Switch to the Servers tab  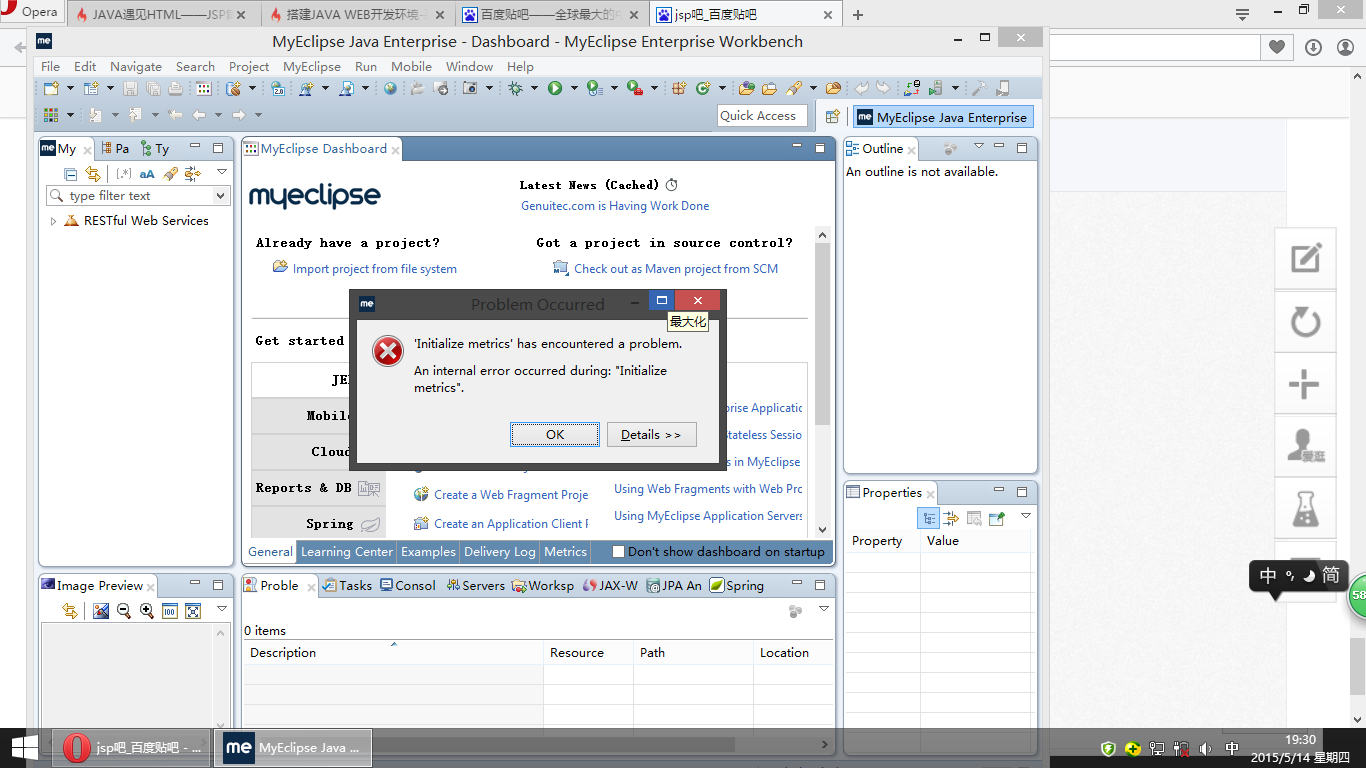pos(475,585)
